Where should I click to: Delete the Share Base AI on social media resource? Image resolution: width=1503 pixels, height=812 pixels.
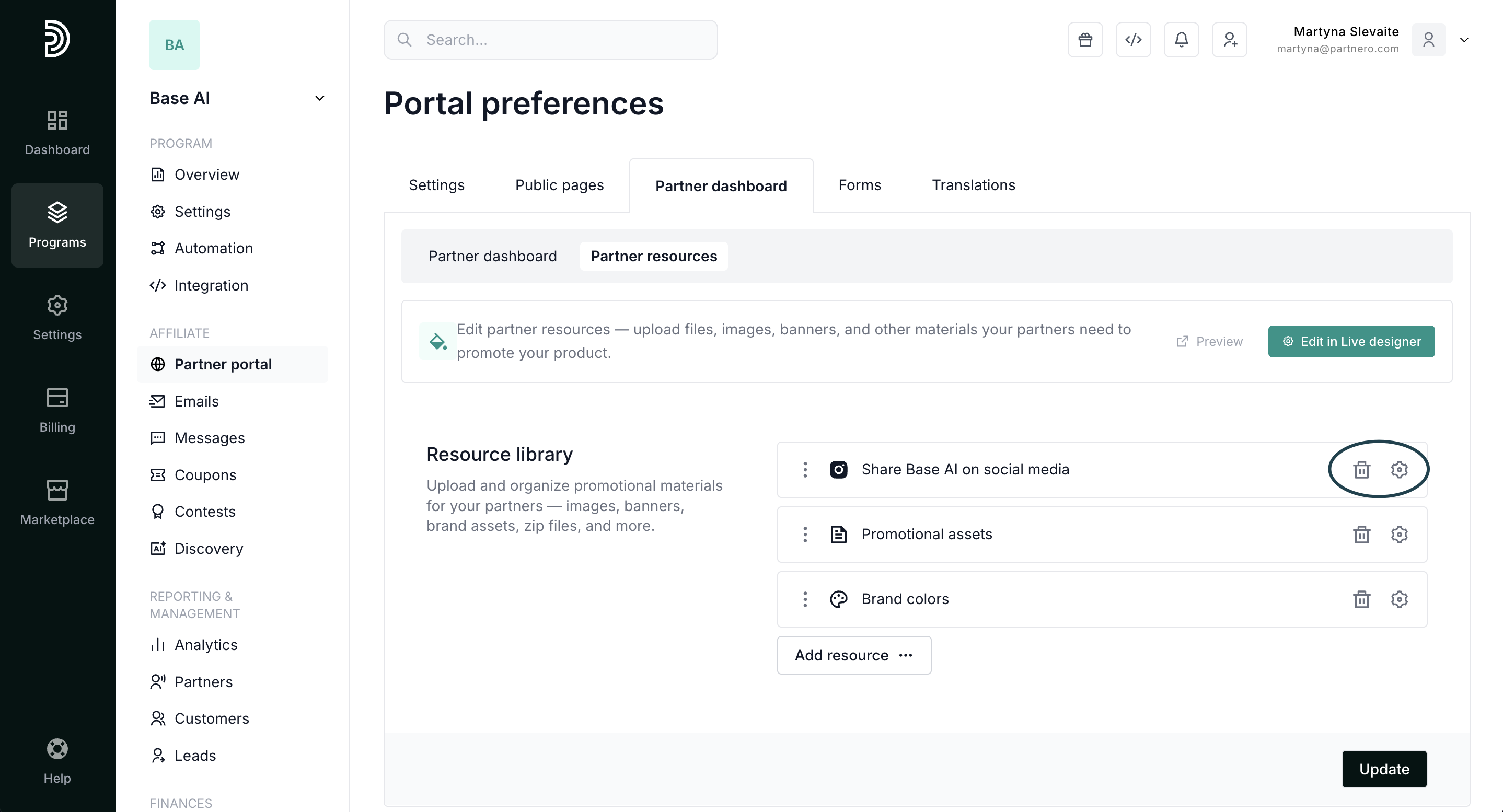pos(1361,470)
